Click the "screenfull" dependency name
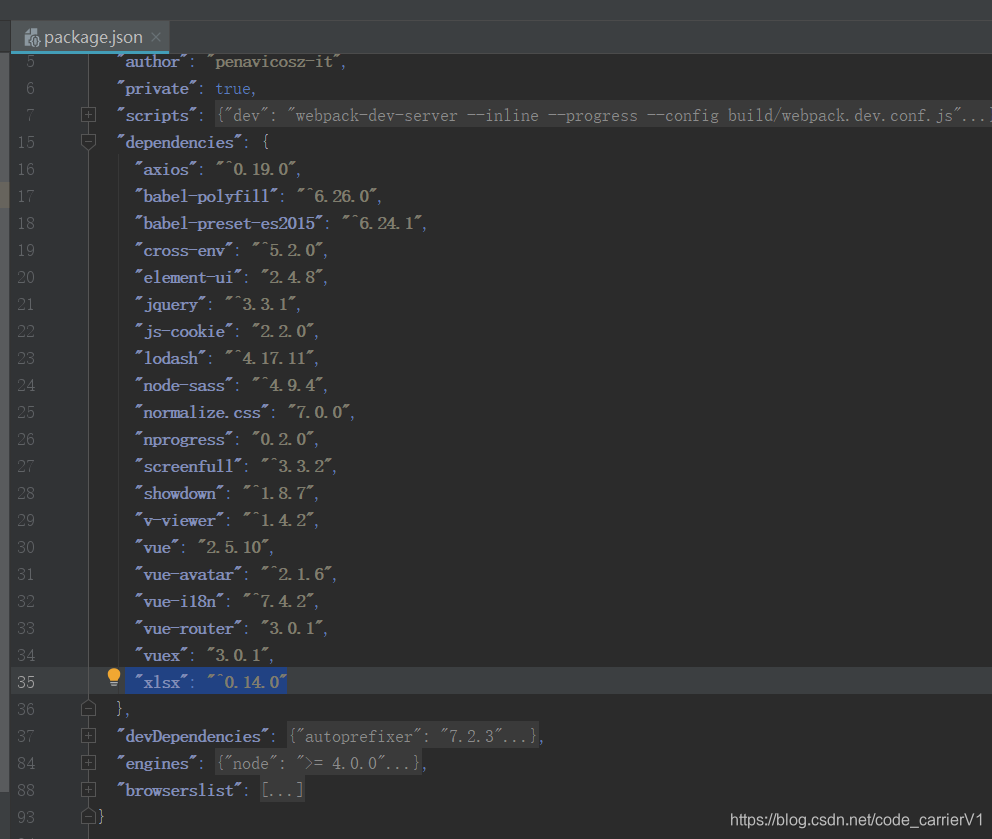 pos(189,466)
